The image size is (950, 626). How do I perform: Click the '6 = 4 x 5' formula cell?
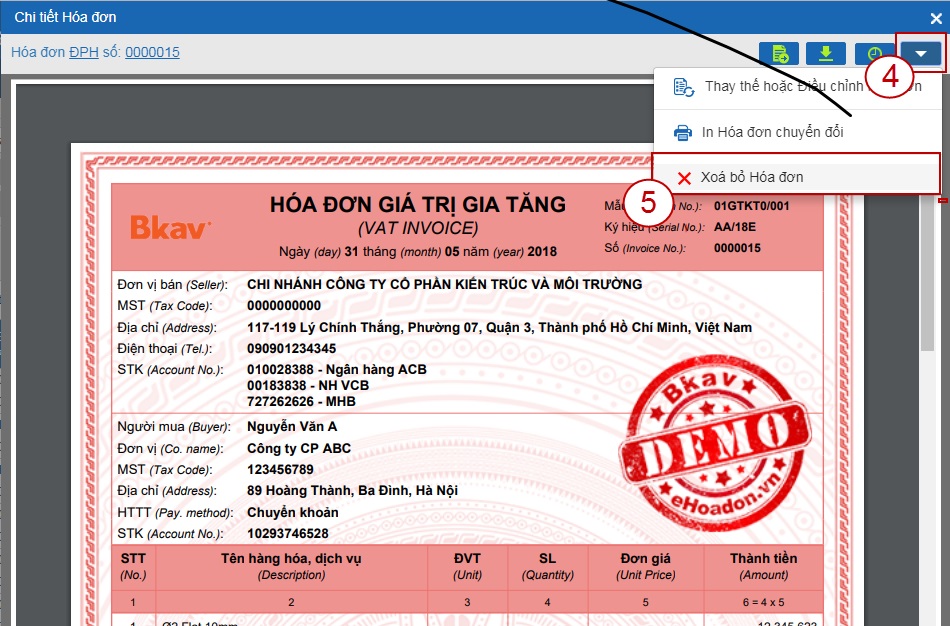pos(763,602)
